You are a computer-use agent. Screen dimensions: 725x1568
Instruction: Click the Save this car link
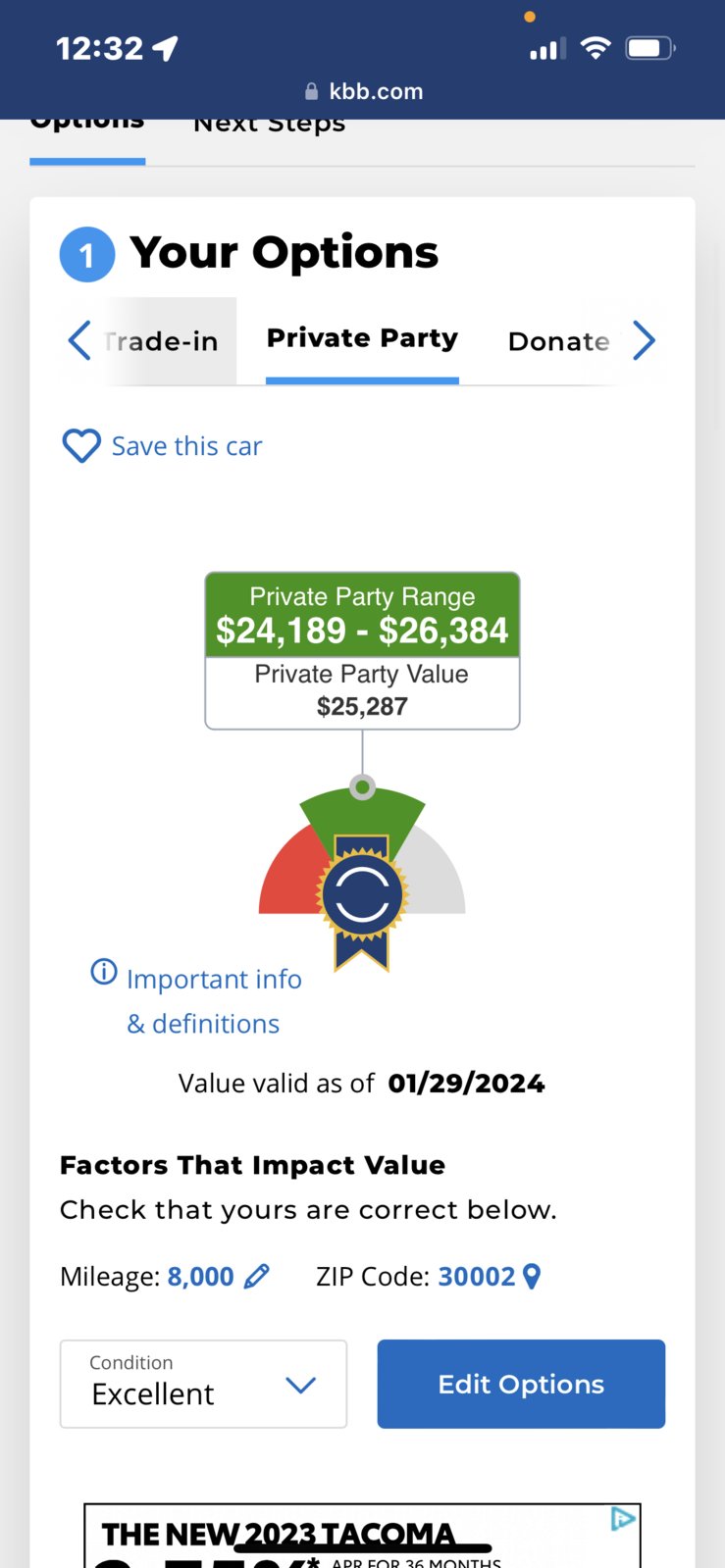pyautogui.click(x=186, y=446)
